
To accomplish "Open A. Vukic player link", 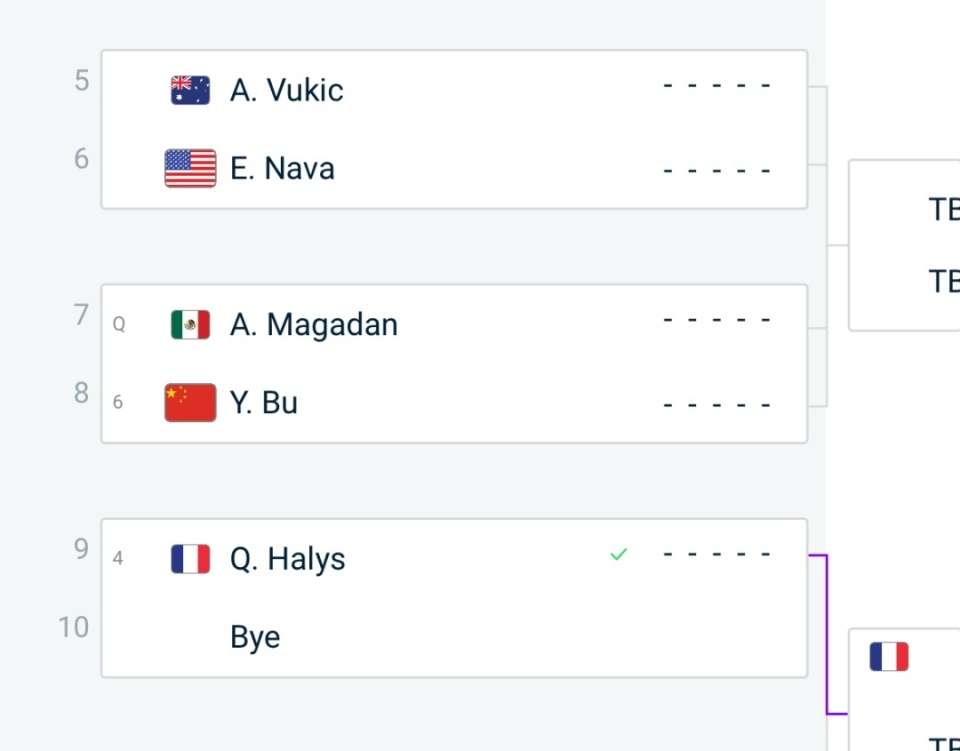I will tap(287, 91).
